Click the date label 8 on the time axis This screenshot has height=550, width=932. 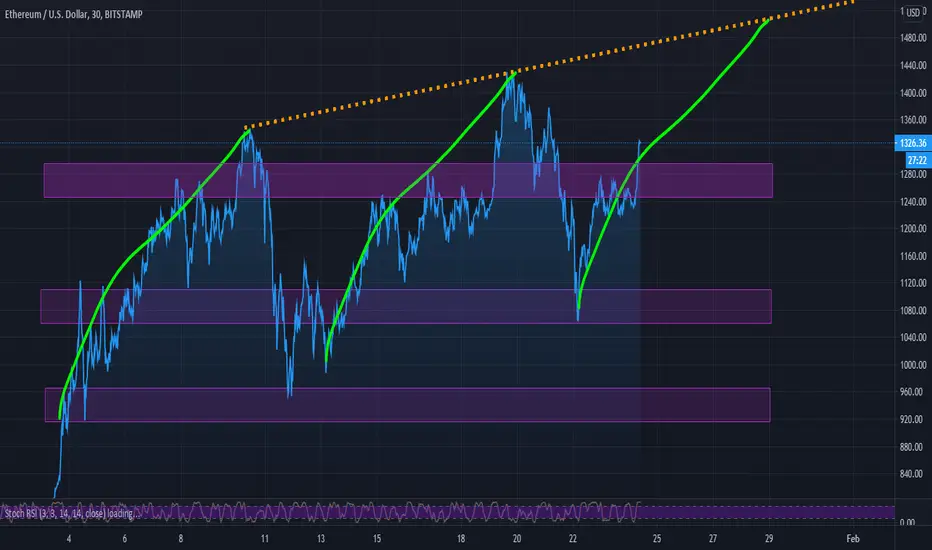[181, 539]
